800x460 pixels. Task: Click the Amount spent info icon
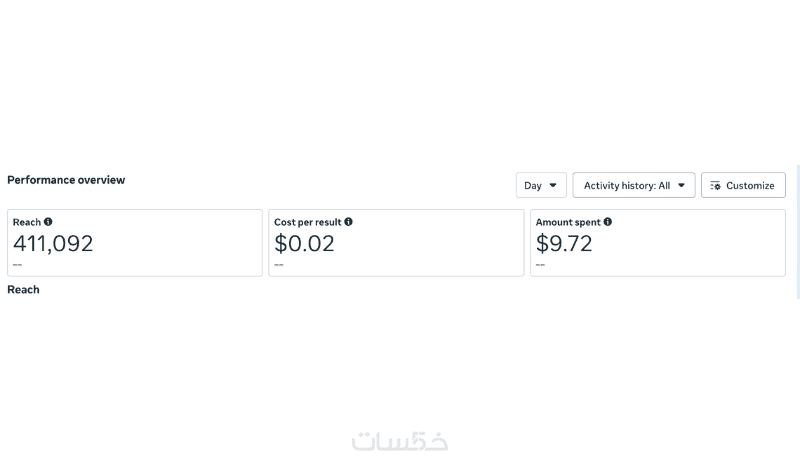coord(607,222)
